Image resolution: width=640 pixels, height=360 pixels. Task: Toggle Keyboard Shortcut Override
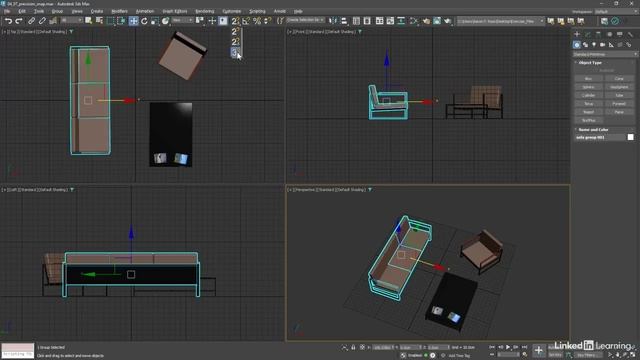[223, 21]
